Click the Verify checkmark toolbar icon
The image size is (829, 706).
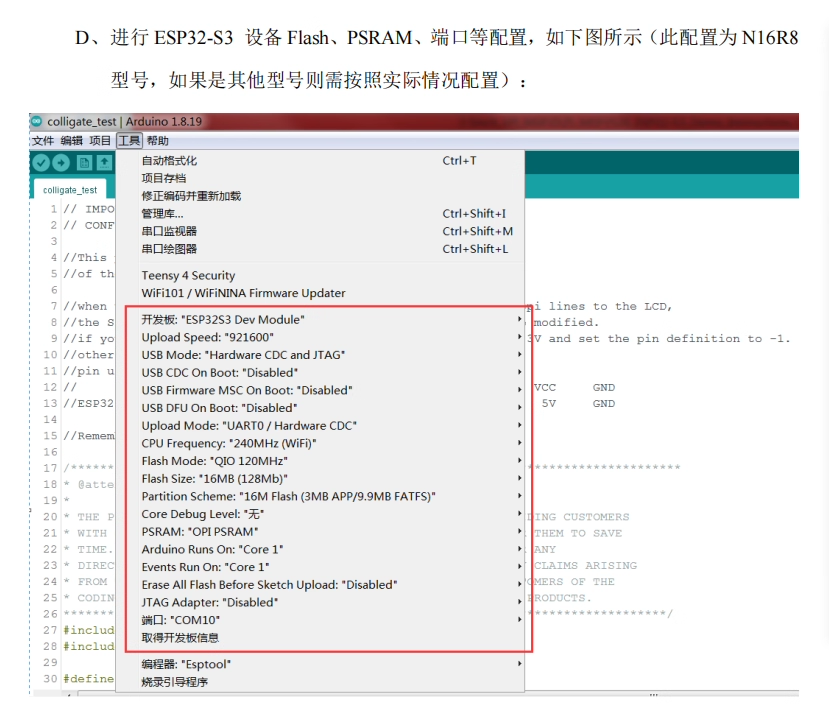41,162
